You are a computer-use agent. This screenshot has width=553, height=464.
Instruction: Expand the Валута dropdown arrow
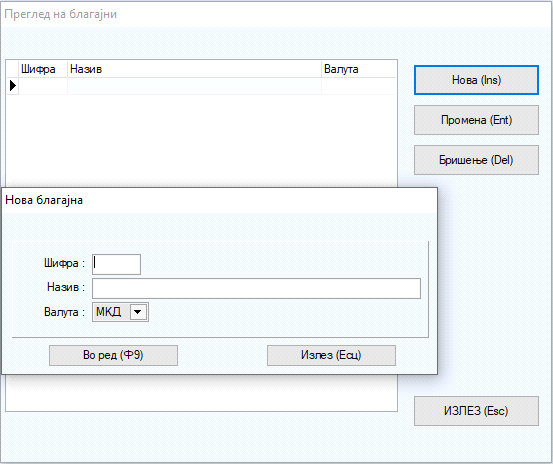(x=138, y=312)
